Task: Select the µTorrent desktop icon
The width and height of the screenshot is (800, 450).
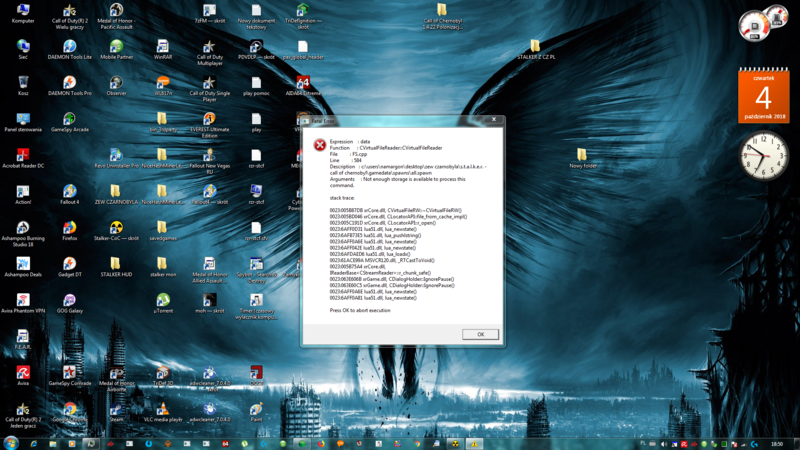Action: (x=163, y=304)
